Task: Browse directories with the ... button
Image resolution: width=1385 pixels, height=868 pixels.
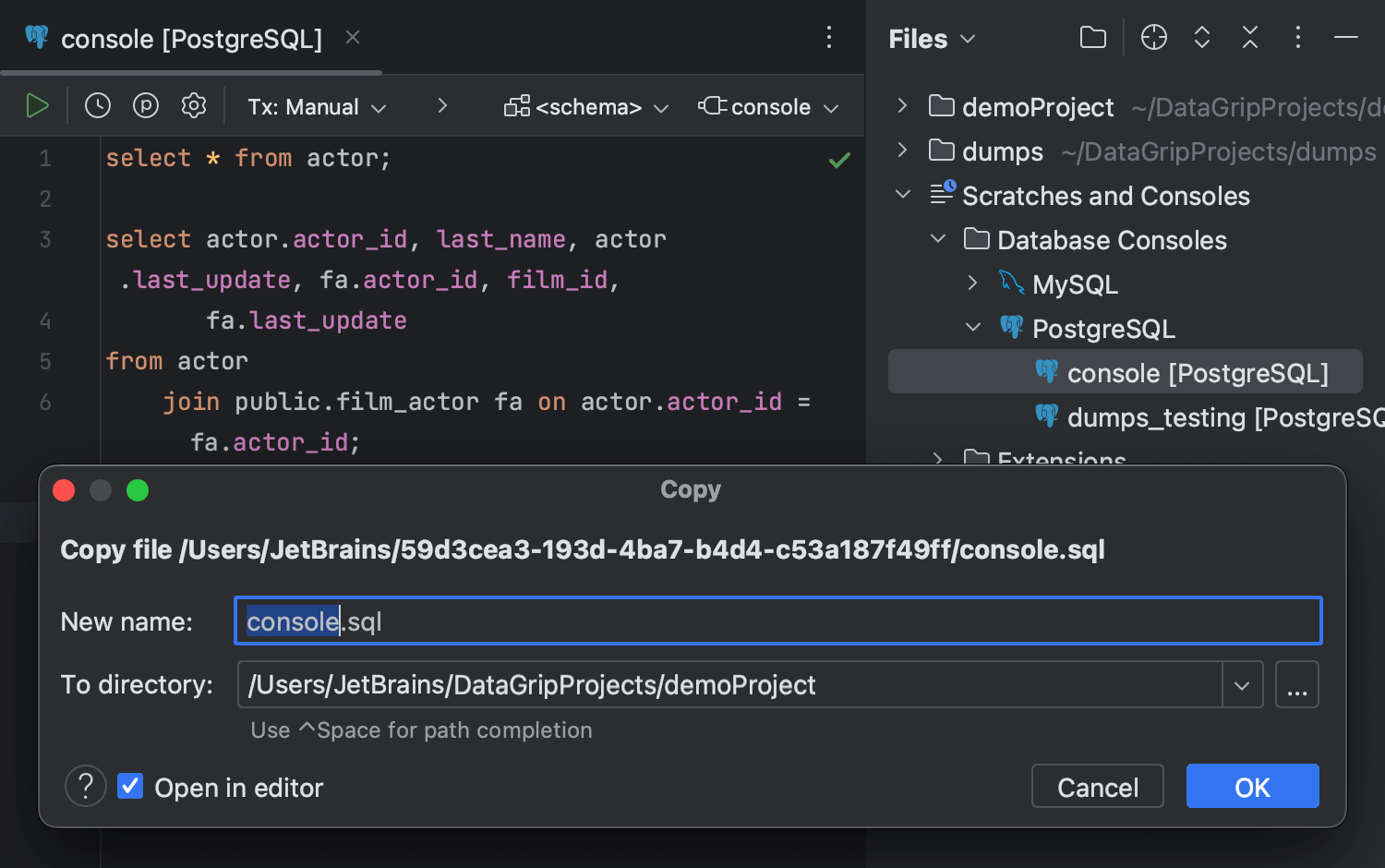Action: [x=1297, y=684]
